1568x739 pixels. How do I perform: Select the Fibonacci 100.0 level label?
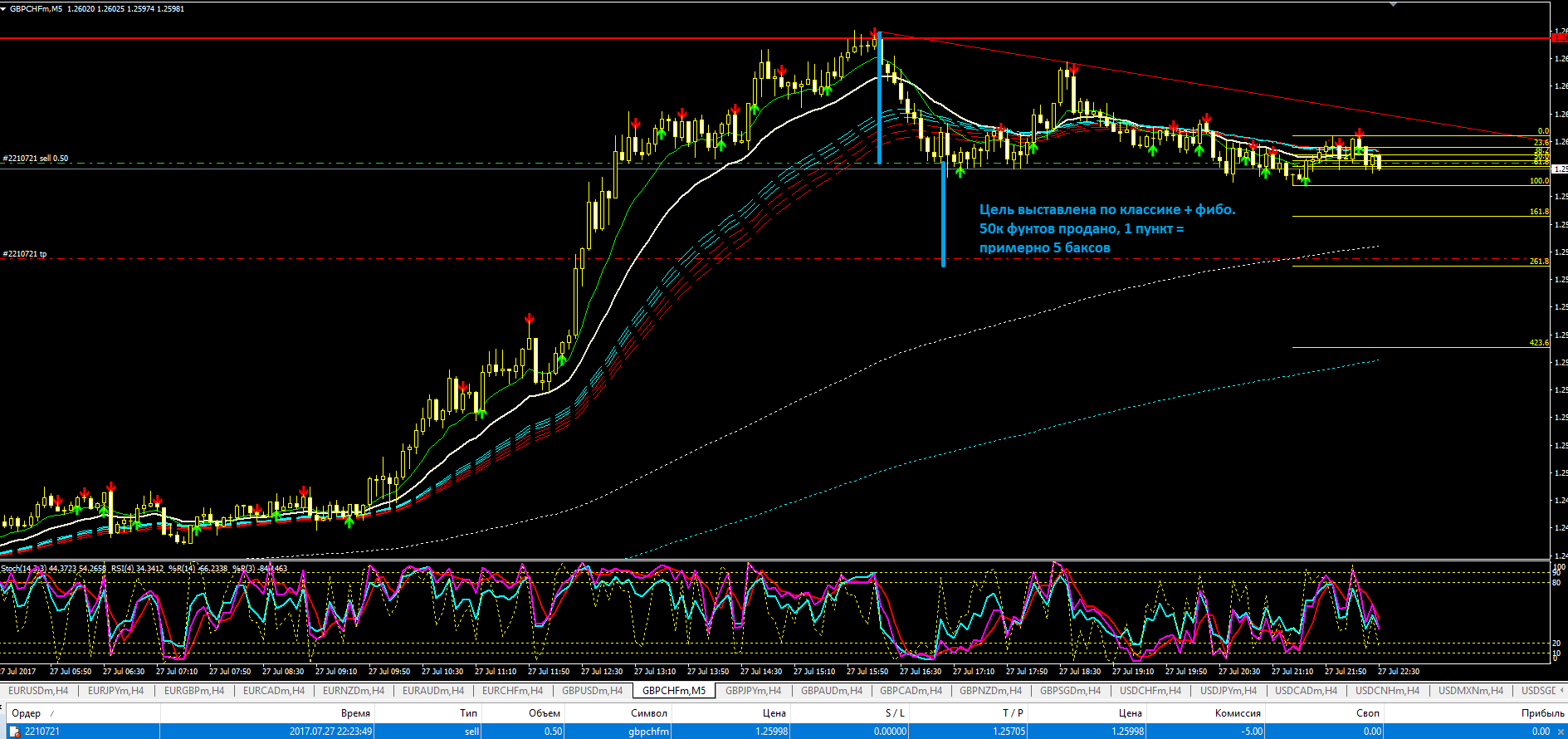pyautogui.click(x=1539, y=181)
